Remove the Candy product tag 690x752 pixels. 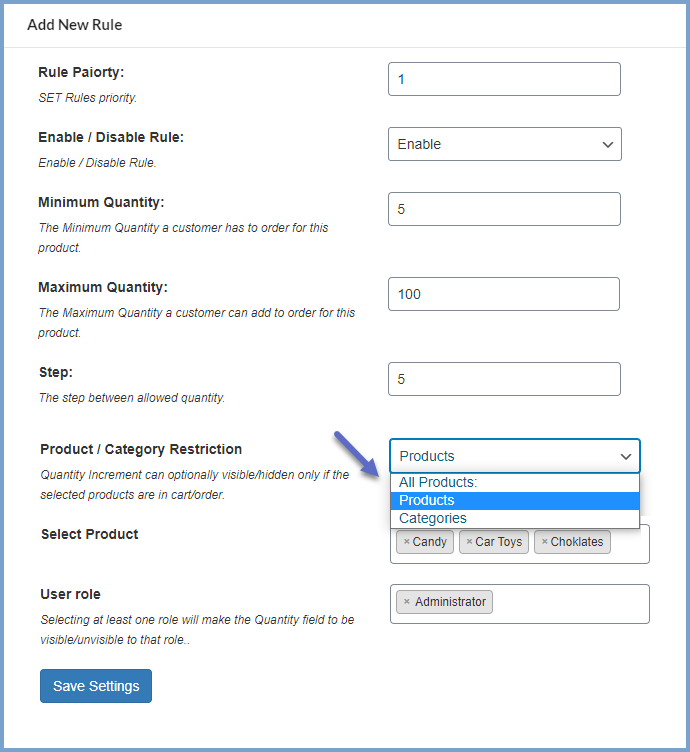pos(407,542)
